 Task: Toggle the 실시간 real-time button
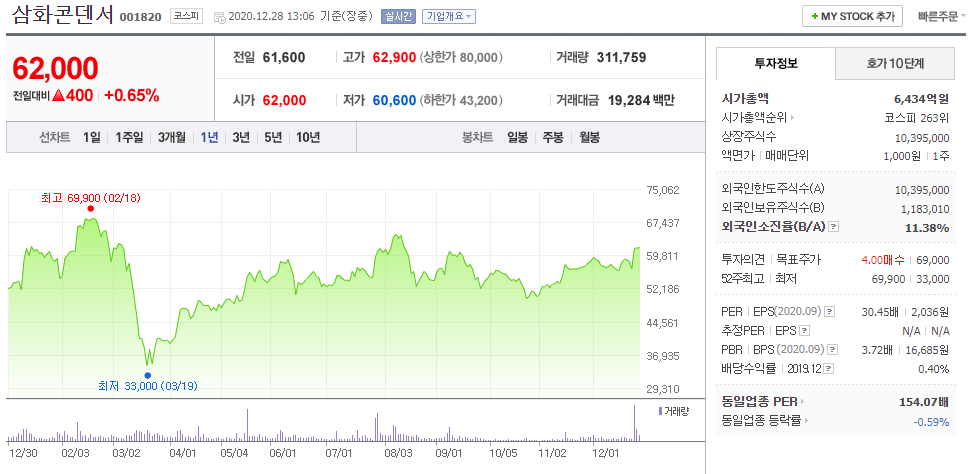[399, 17]
